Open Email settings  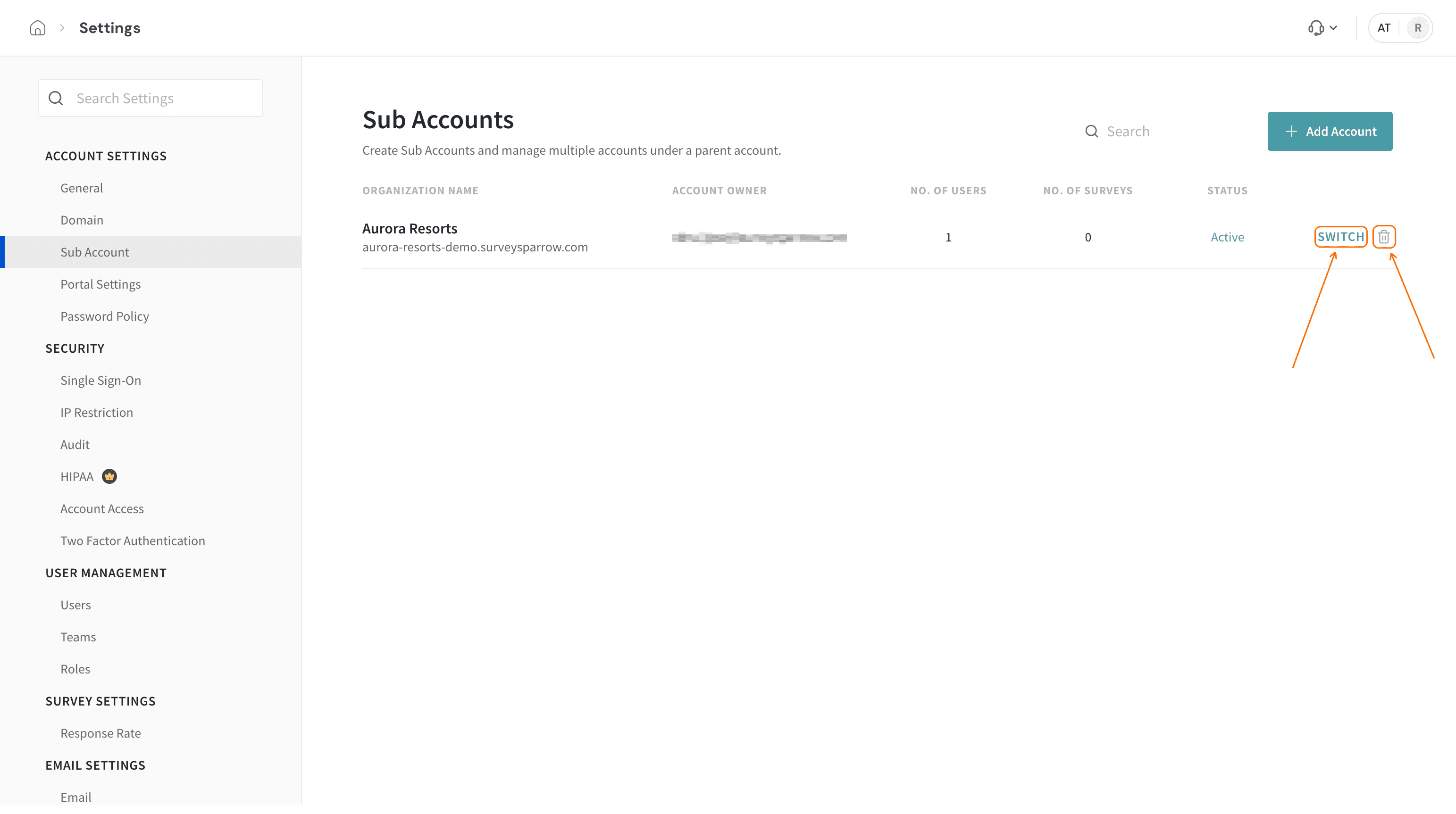pos(76,797)
